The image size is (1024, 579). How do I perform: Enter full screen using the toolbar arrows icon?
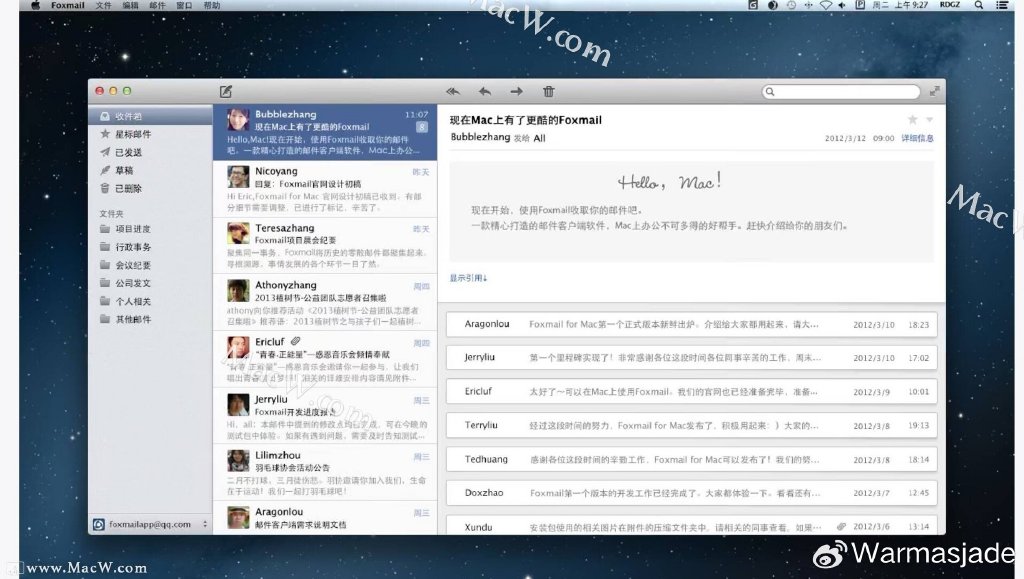tap(935, 91)
